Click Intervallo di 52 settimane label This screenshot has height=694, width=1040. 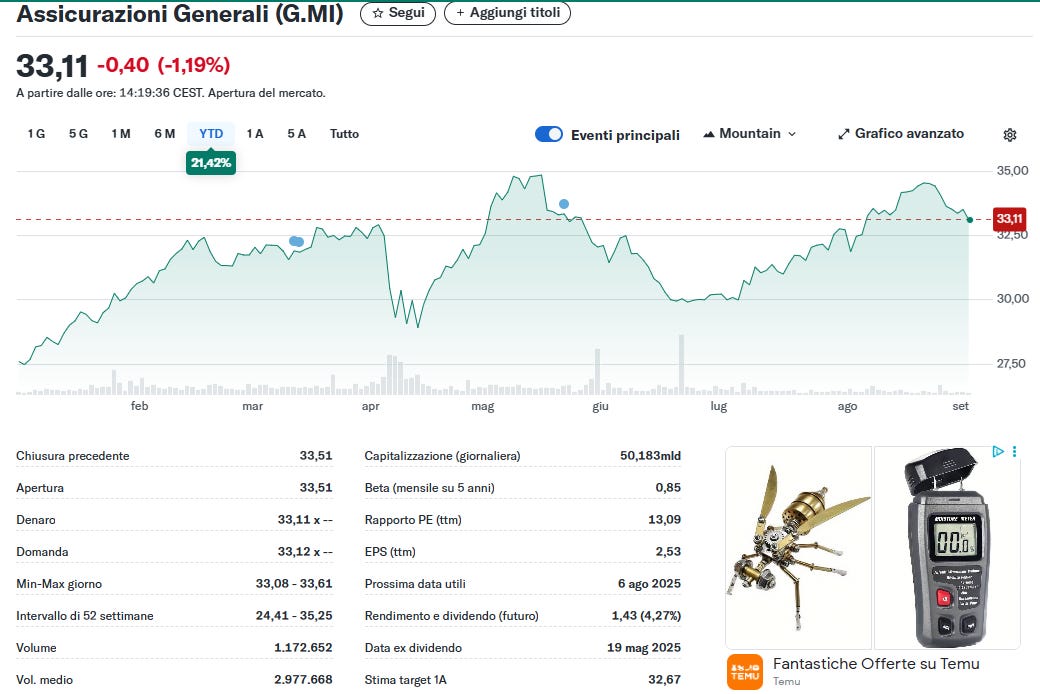pyautogui.click(x=85, y=616)
